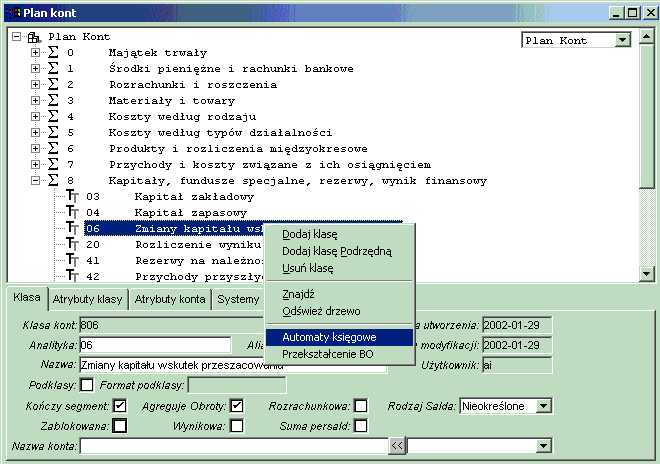The image size is (660, 464).
Task: Click the T icon beside 42 Przychody przyszłych
Action: pos(72,276)
